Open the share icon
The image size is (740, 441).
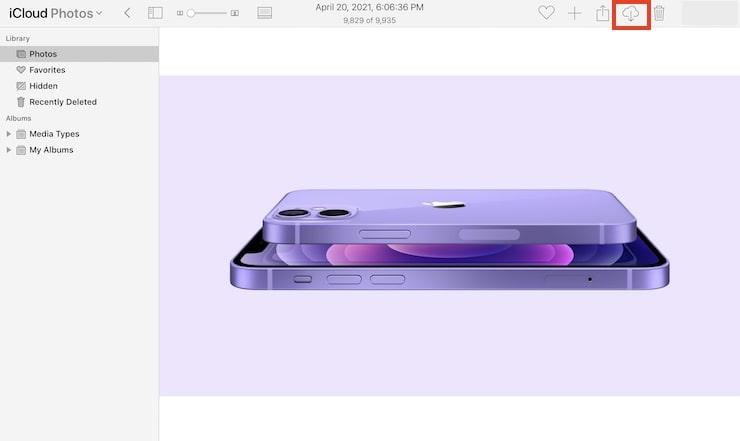tap(602, 13)
